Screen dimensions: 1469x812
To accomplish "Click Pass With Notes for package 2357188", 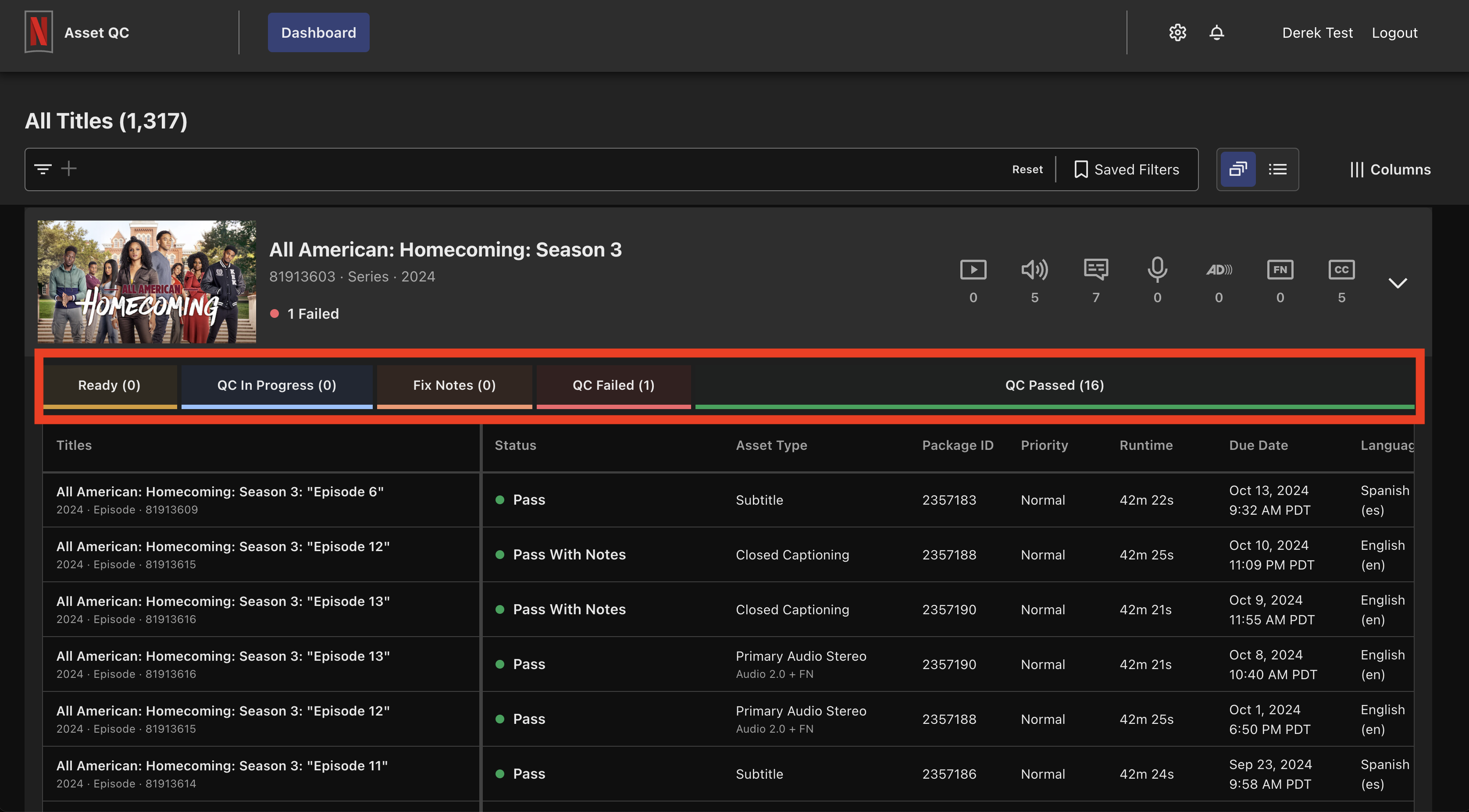I will tap(569, 555).
